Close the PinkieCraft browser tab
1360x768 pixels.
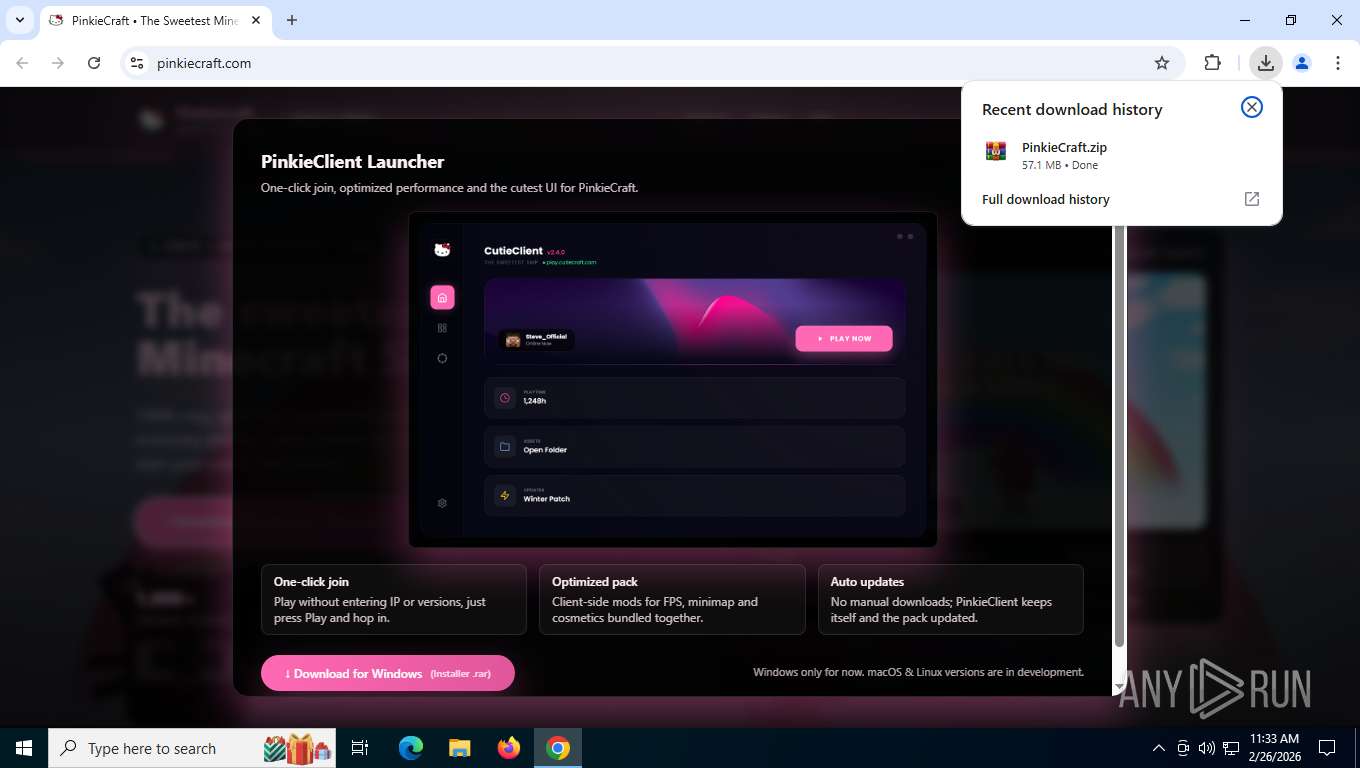(256, 20)
